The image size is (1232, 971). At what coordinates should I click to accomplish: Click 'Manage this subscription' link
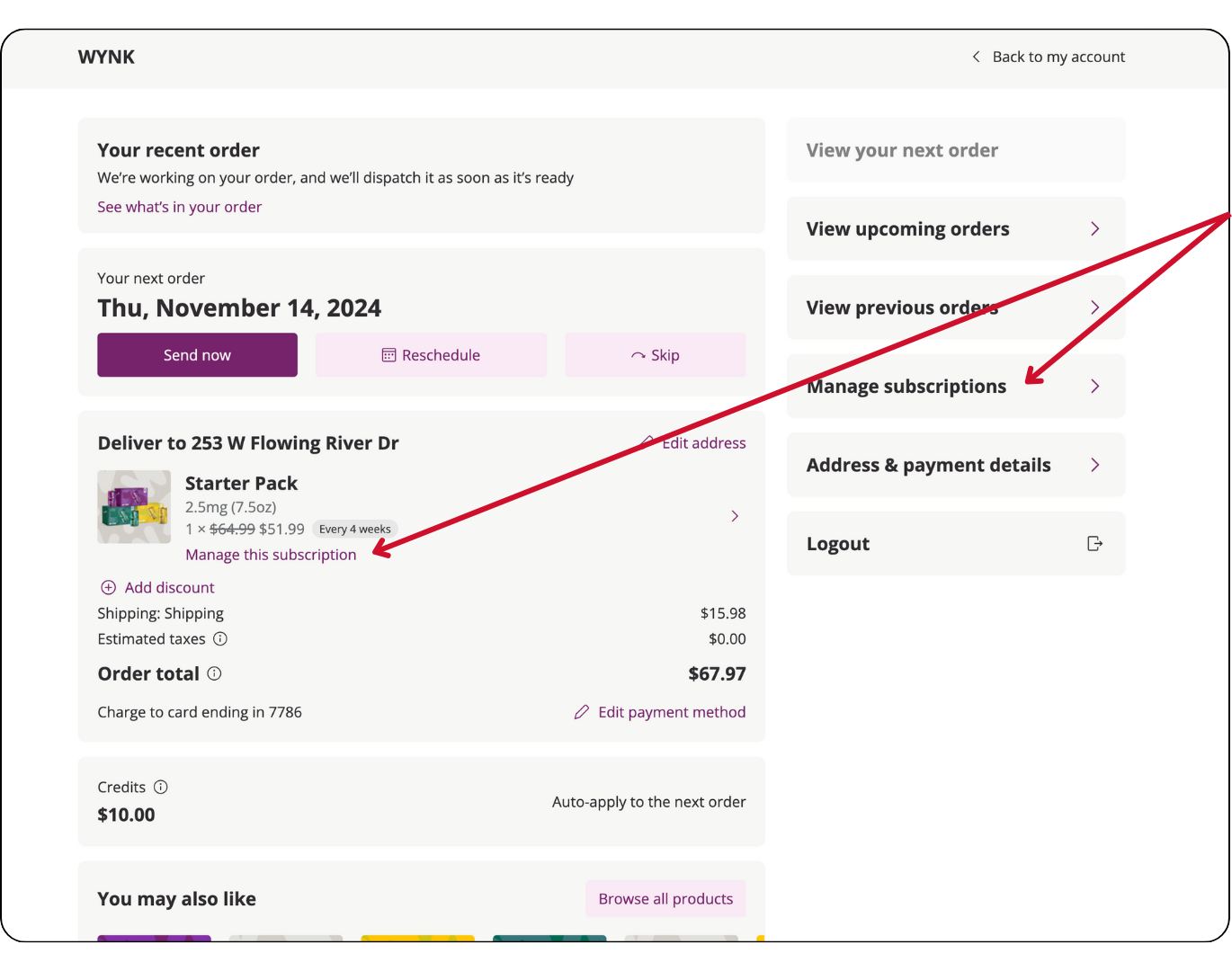click(x=271, y=555)
